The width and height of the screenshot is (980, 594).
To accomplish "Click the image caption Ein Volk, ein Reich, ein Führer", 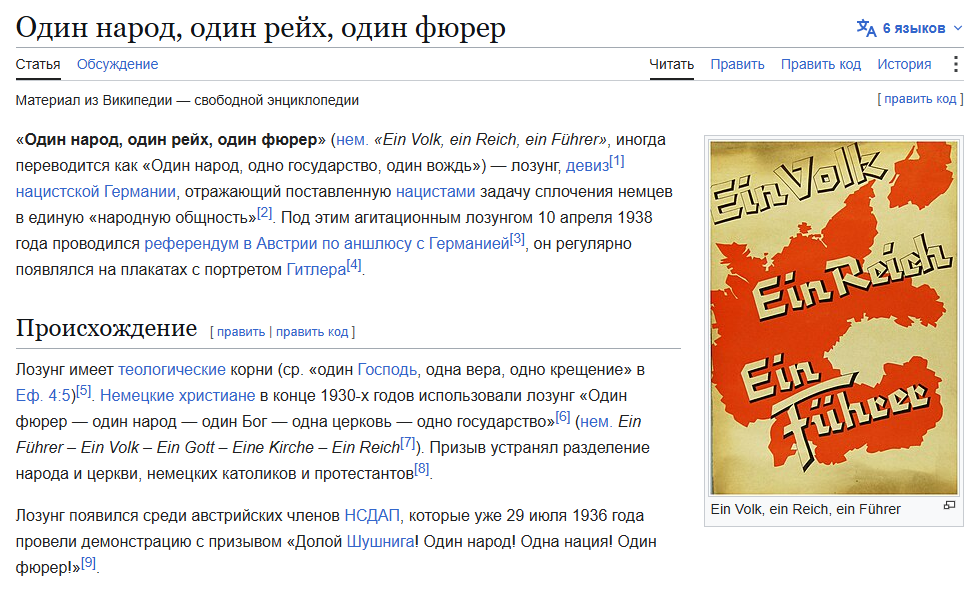I will coord(805,510).
